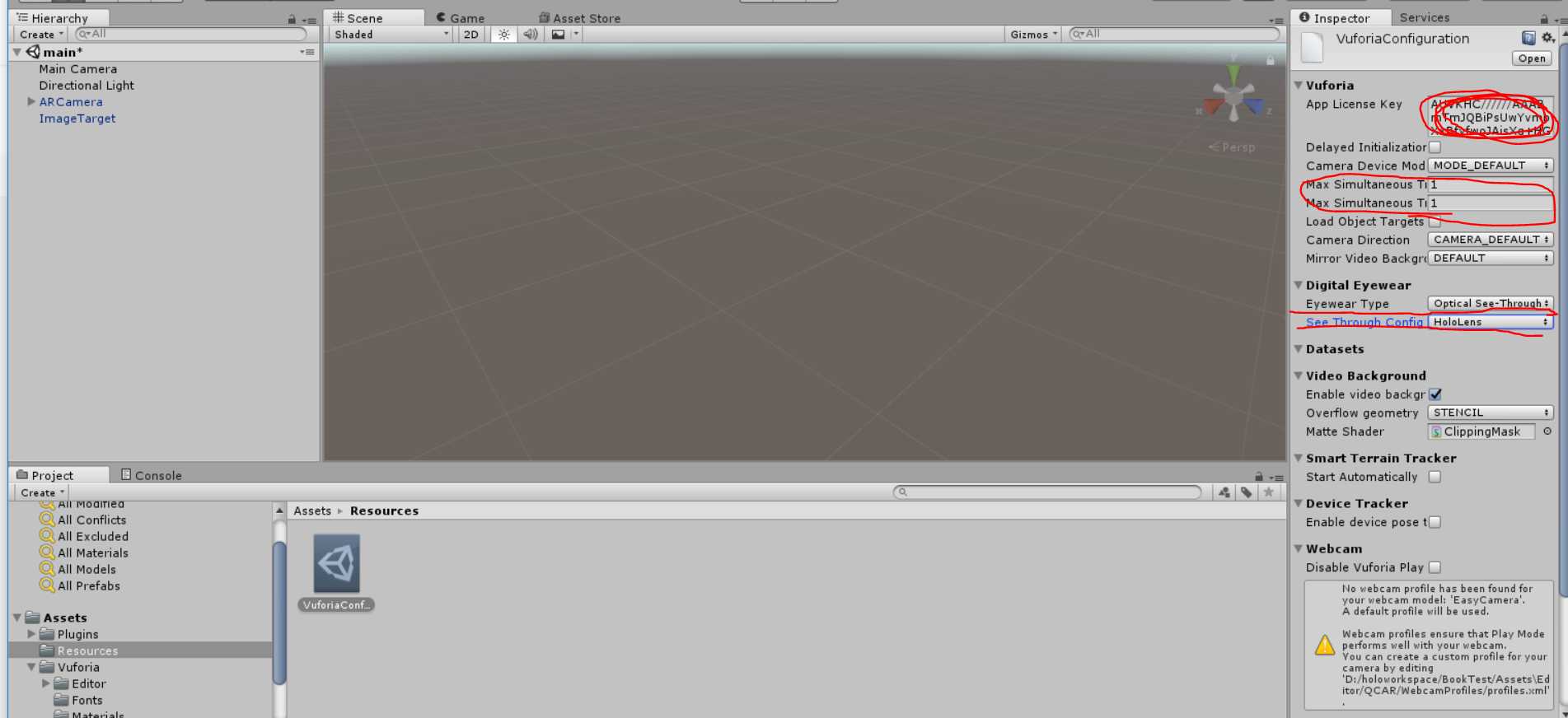
Task: Click the scene orientation gizmo
Action: [1233, 96]
